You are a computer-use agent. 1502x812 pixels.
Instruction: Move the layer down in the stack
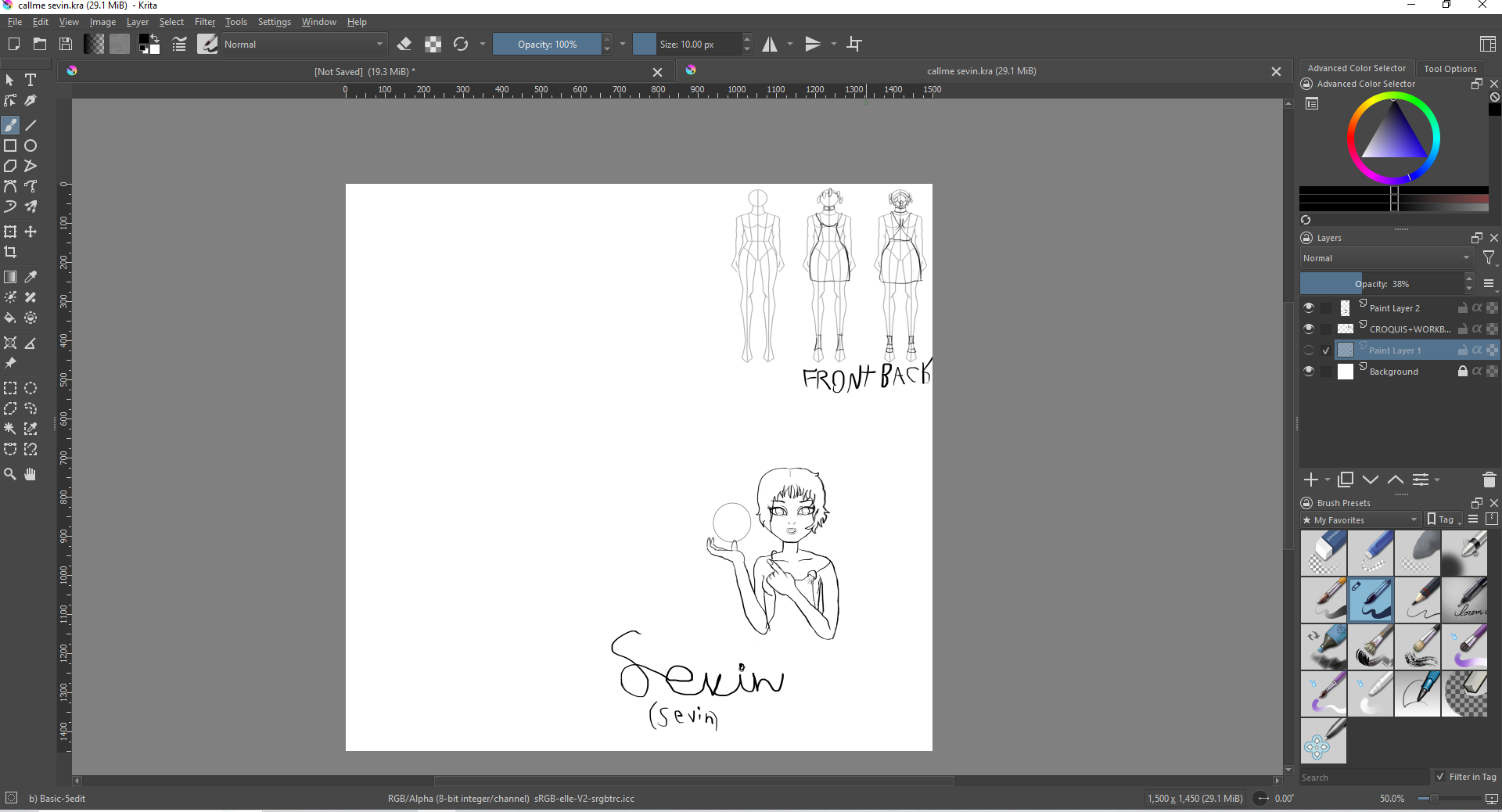coord(1371,480)
